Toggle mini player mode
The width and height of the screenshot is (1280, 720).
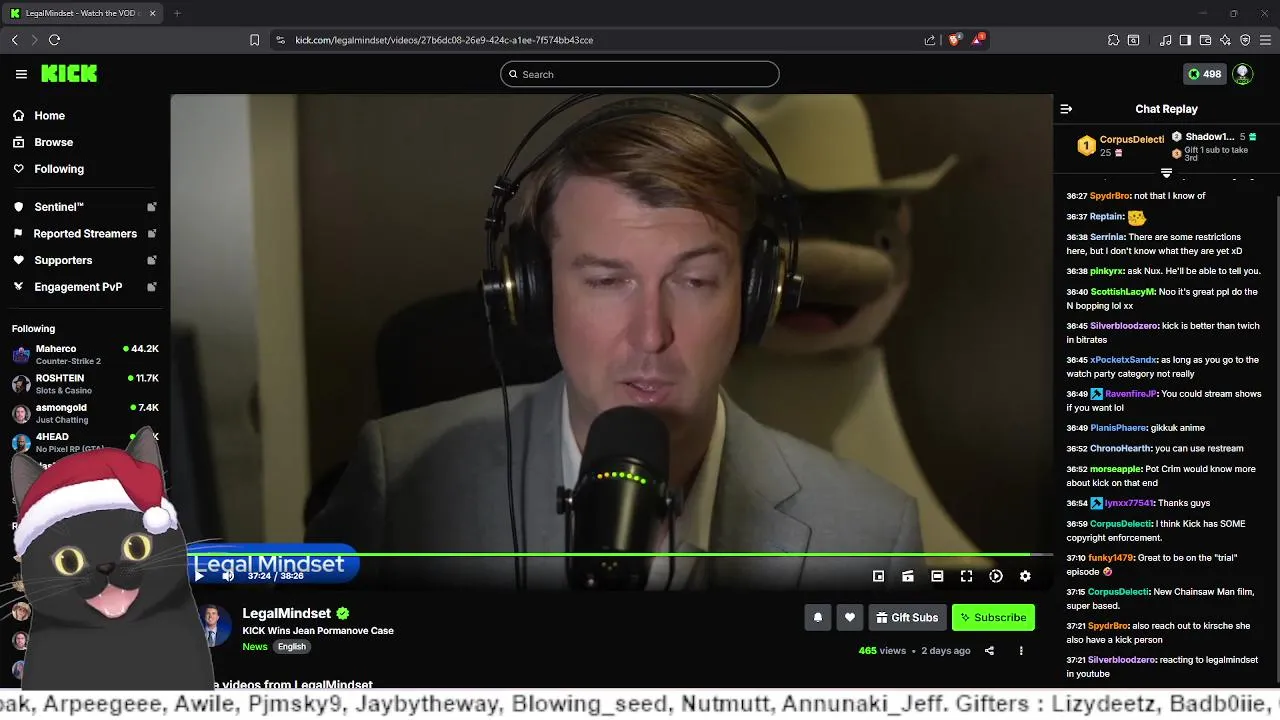[878, 576]
